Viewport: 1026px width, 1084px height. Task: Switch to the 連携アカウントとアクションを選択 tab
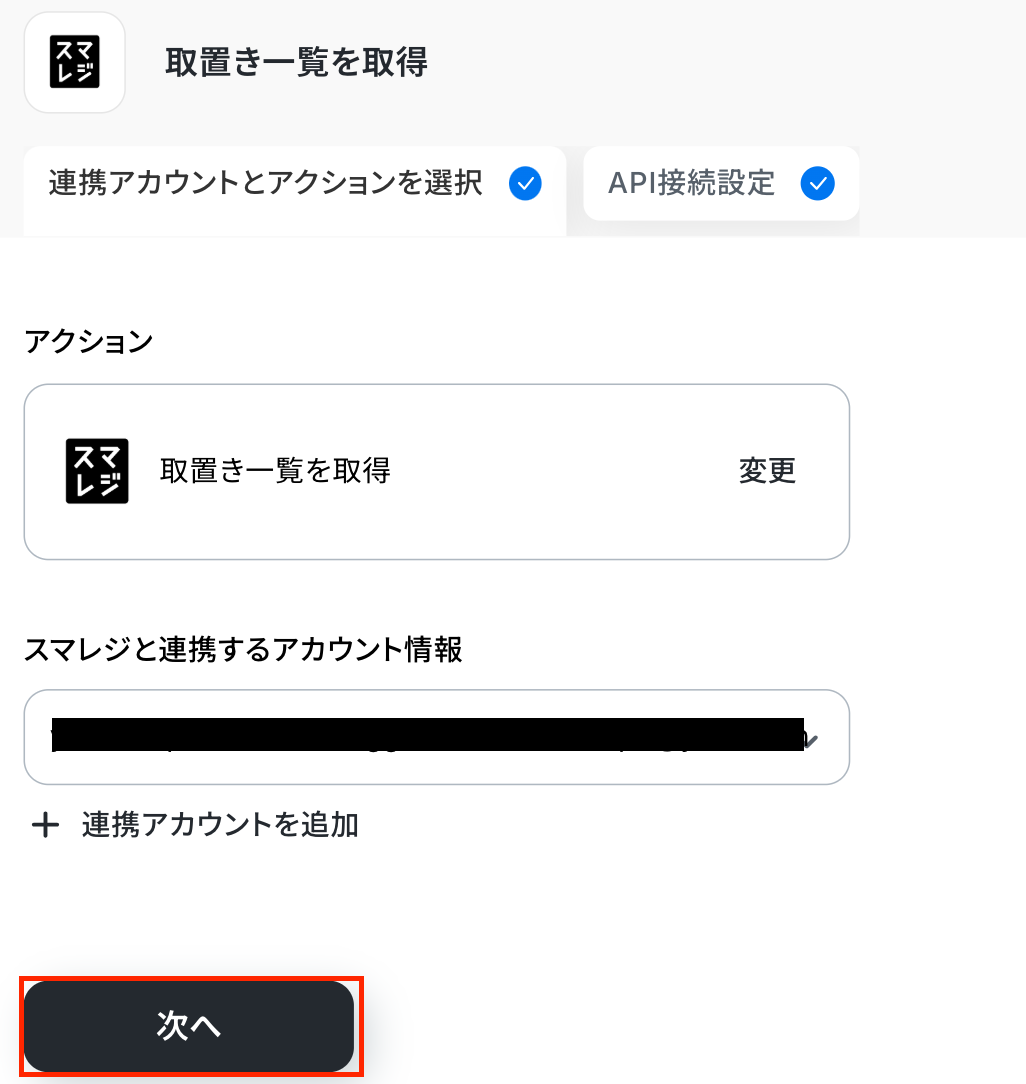[x=265, y=184]
